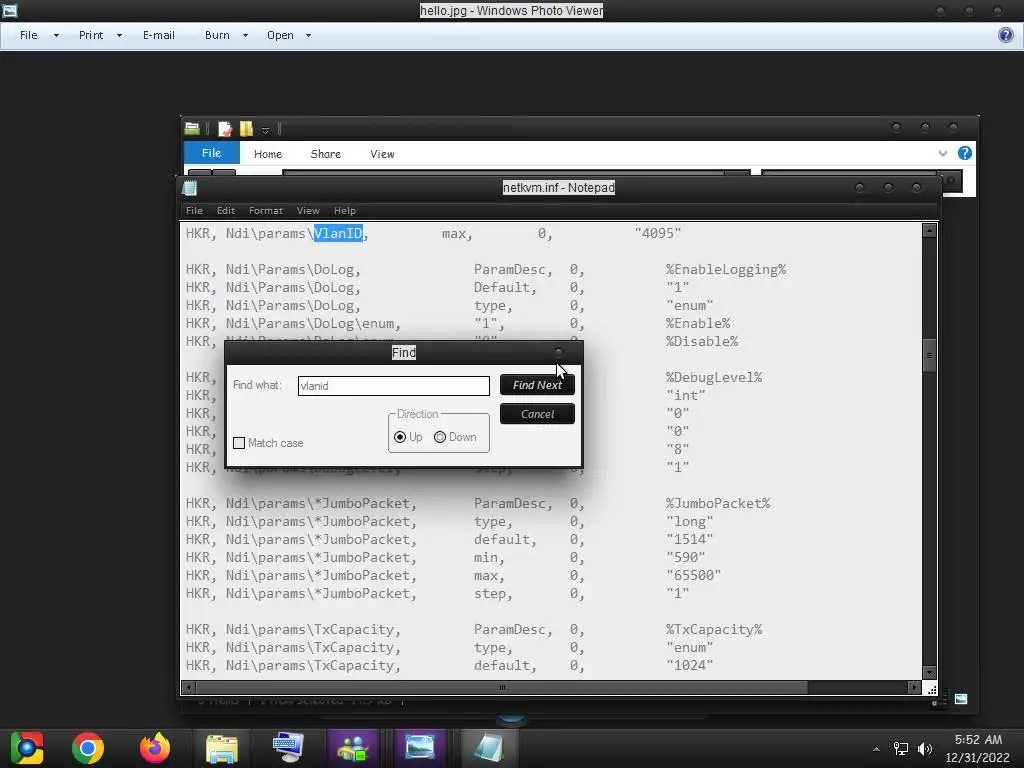Open Notepad File menu
The height and width of the screenshot is (768, 1024).
click(194, 210)
